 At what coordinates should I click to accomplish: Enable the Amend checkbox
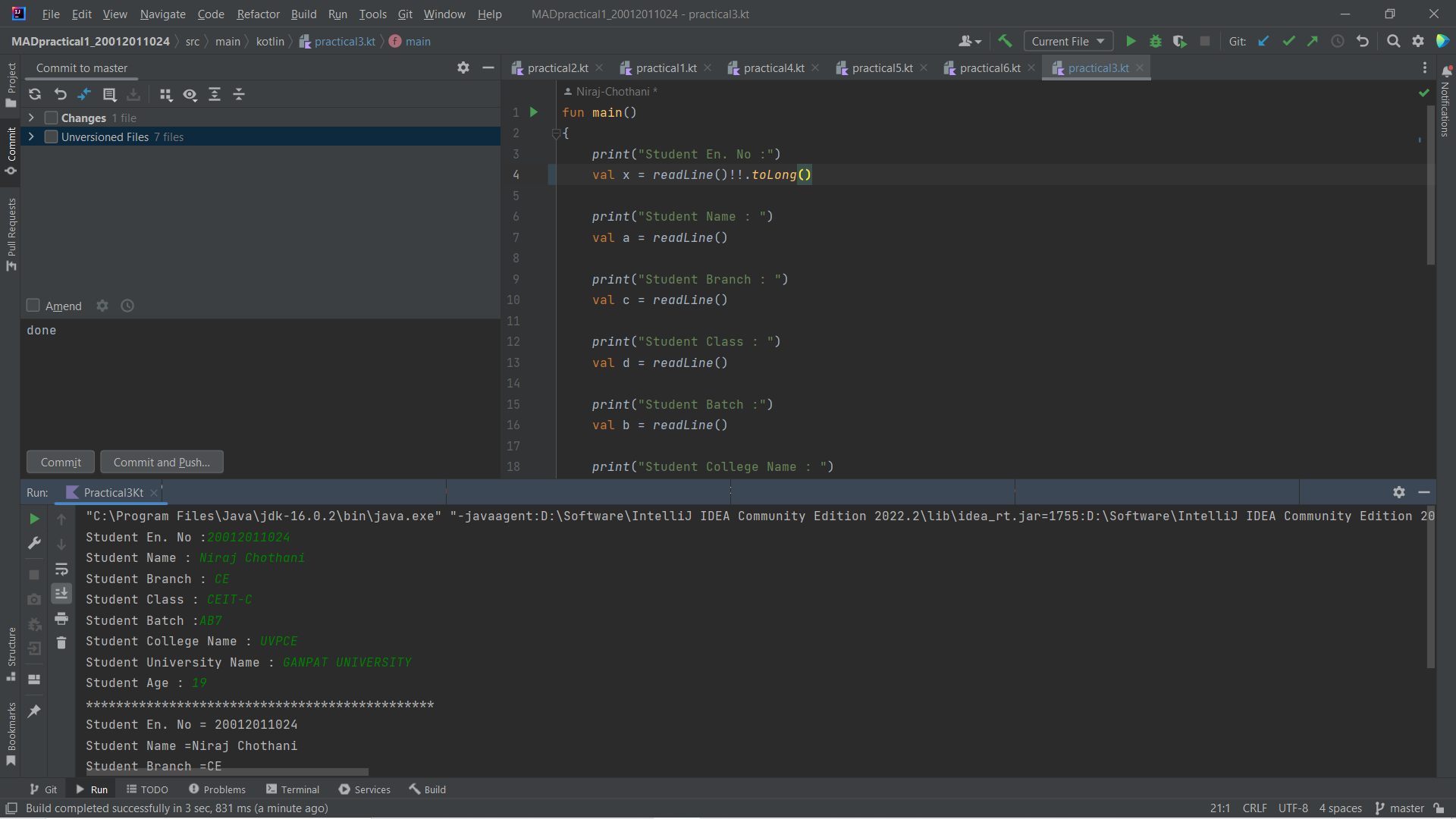coord(33,306)
